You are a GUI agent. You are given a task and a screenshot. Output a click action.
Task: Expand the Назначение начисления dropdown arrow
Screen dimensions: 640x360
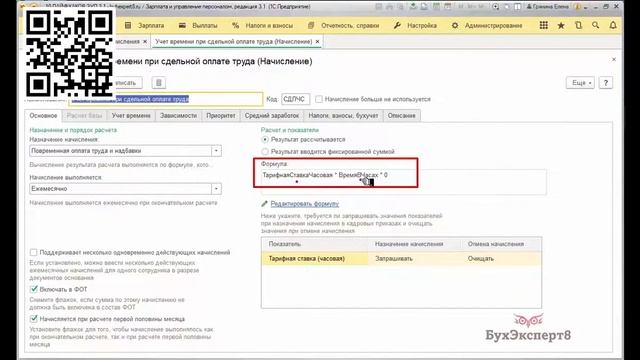[216, 151]
